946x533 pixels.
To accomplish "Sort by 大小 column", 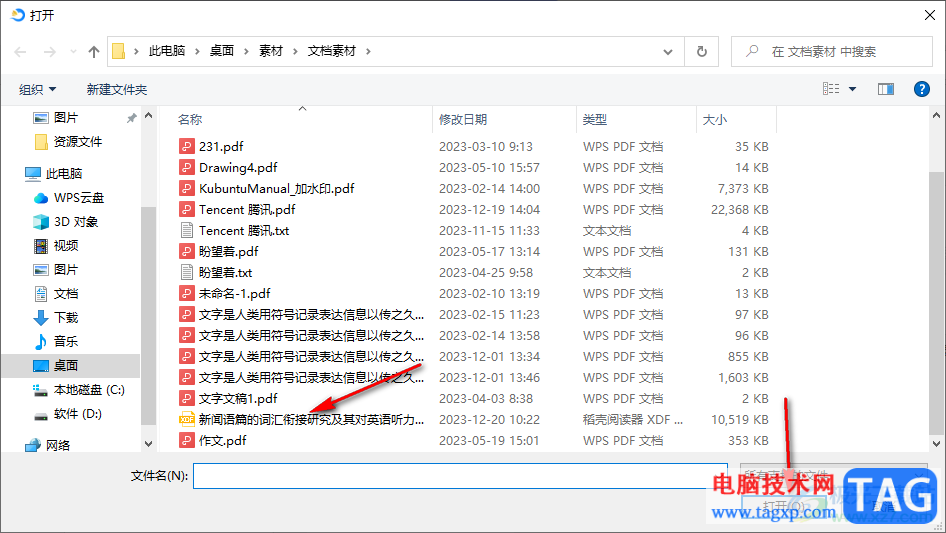I will [x=715, y=120].
